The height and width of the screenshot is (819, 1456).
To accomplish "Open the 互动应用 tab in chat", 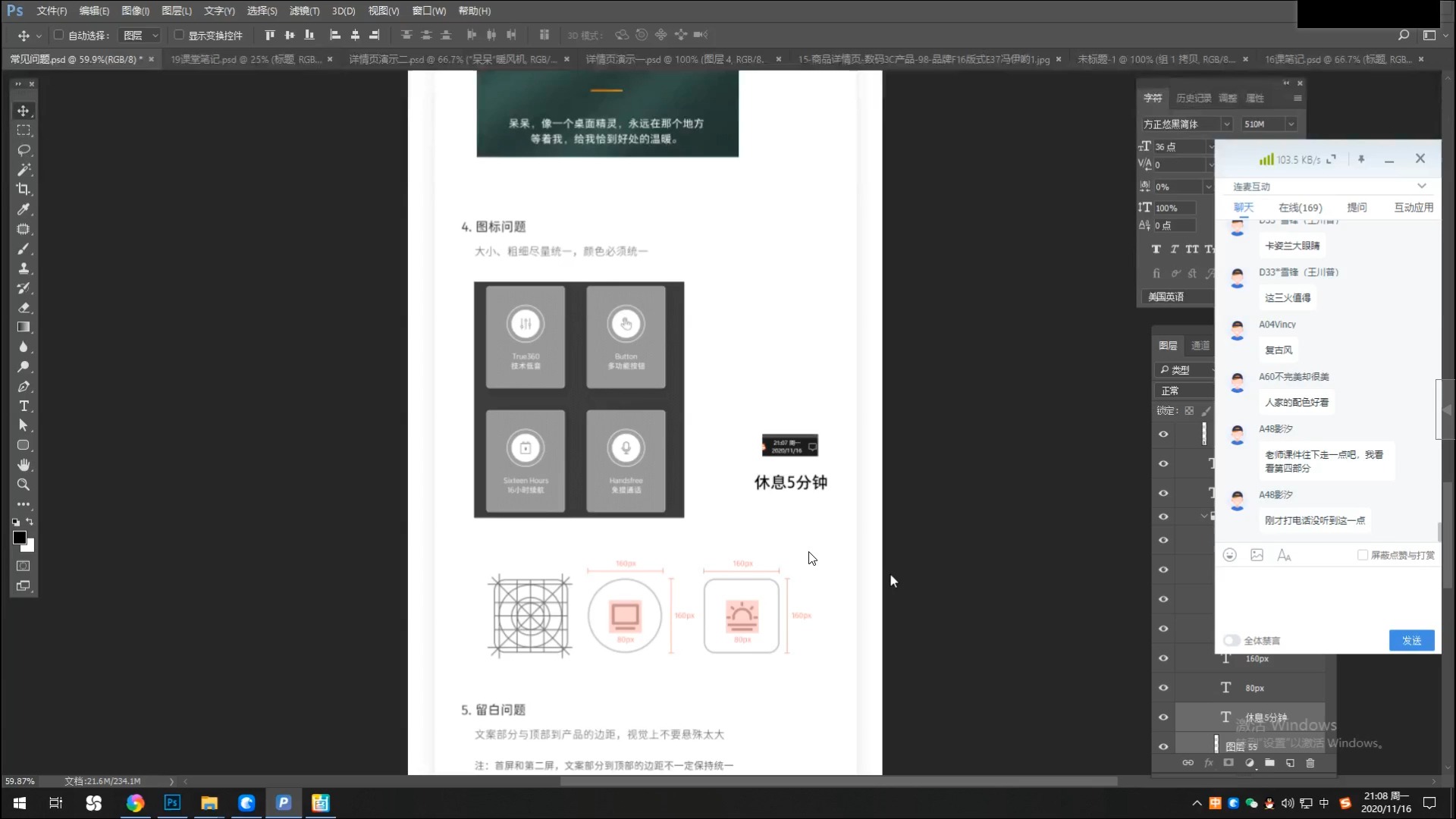I will point(1414,208).
